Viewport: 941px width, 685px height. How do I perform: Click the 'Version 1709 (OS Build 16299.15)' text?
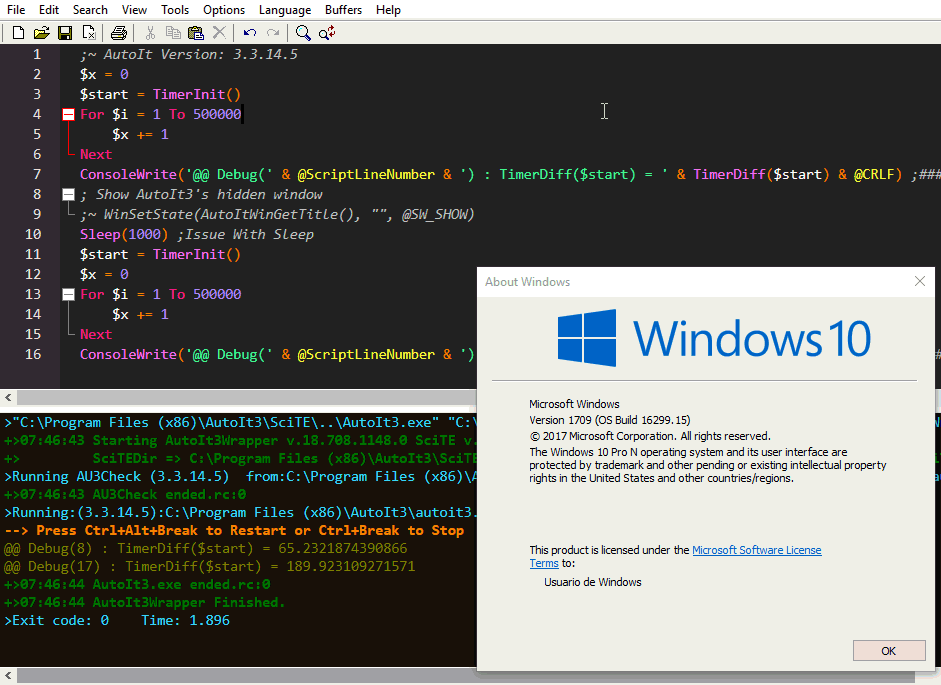point(610,420)
